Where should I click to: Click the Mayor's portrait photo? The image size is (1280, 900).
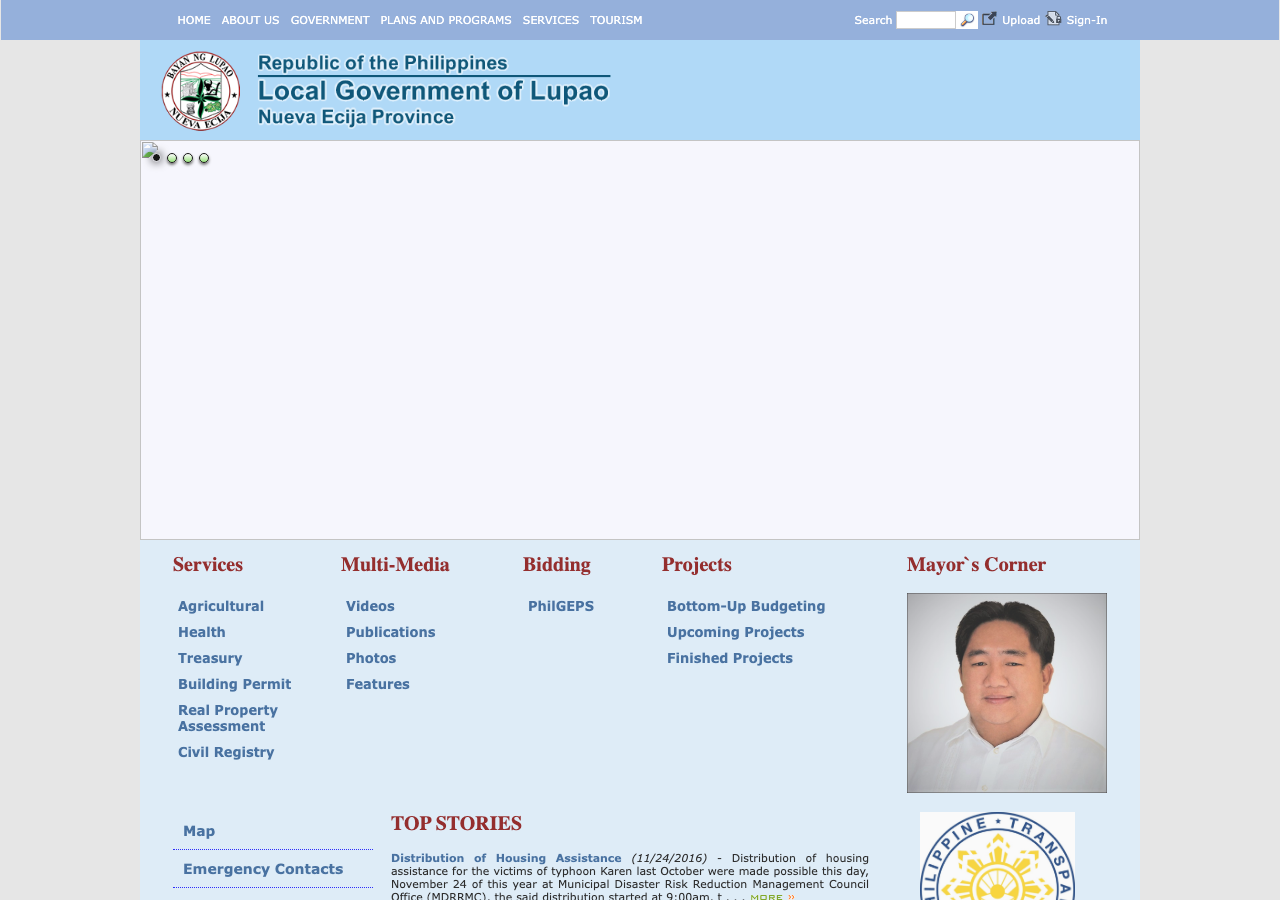(x=1007, y=693)
